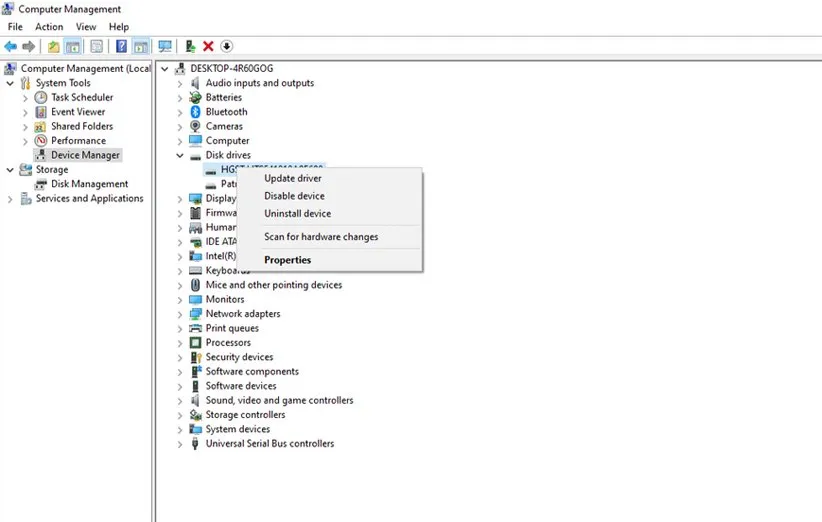This screenshot has width=822, height=522.
Task: Click the Properties toolbar icon
Action: pyautogui.click(x=97, y=46)
